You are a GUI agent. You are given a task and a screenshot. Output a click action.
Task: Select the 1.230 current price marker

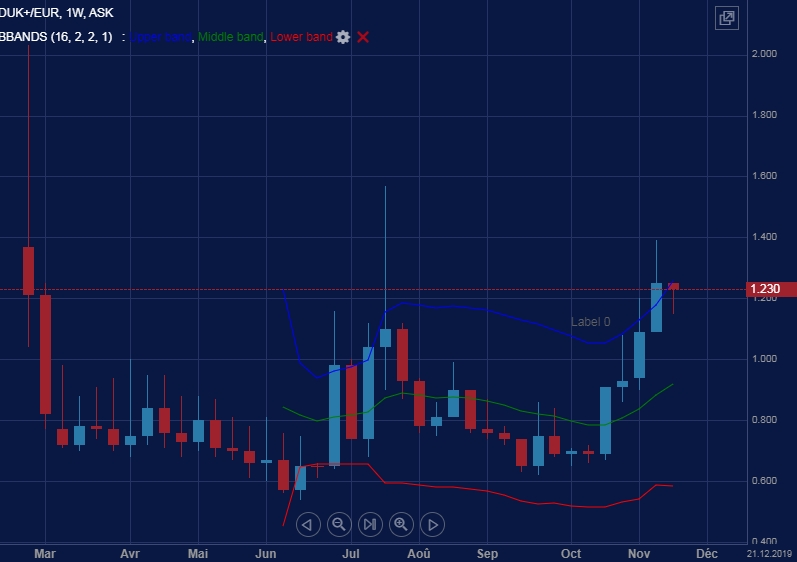pos(766,289)
